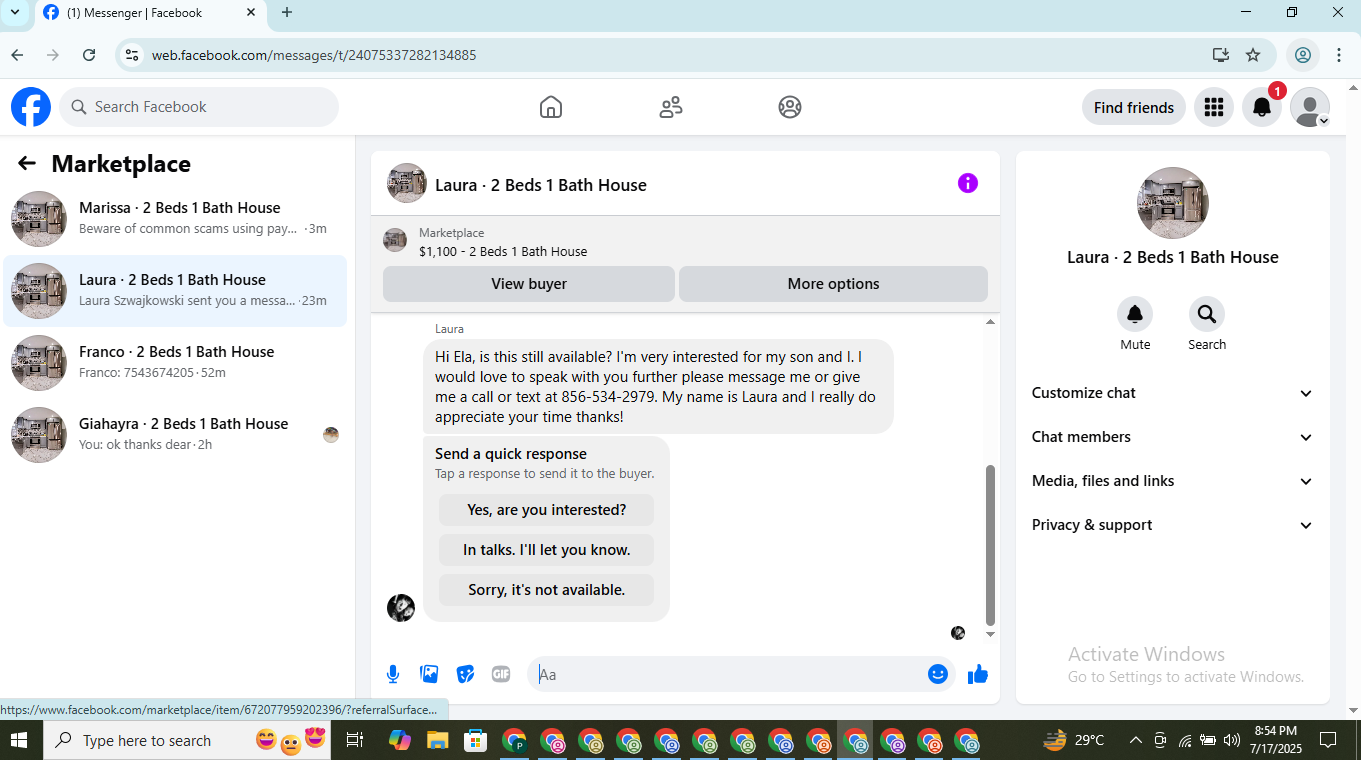
Task: Show hidden system tray icons
Action: click(1136, 740)
